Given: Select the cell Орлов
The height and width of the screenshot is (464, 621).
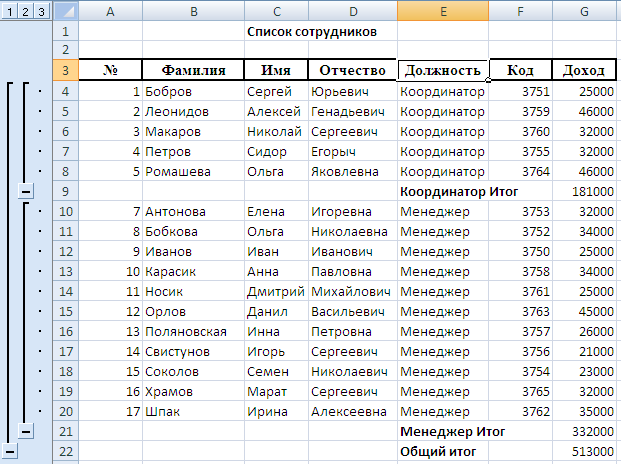Looking at the screenshot, I should coord(193,312).
